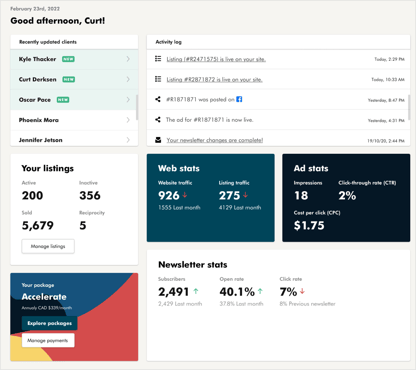The height and width of the screenshot is (370, 416).
Task: Open Jennifer Jetson row chevron
Action: coord(128,140)
